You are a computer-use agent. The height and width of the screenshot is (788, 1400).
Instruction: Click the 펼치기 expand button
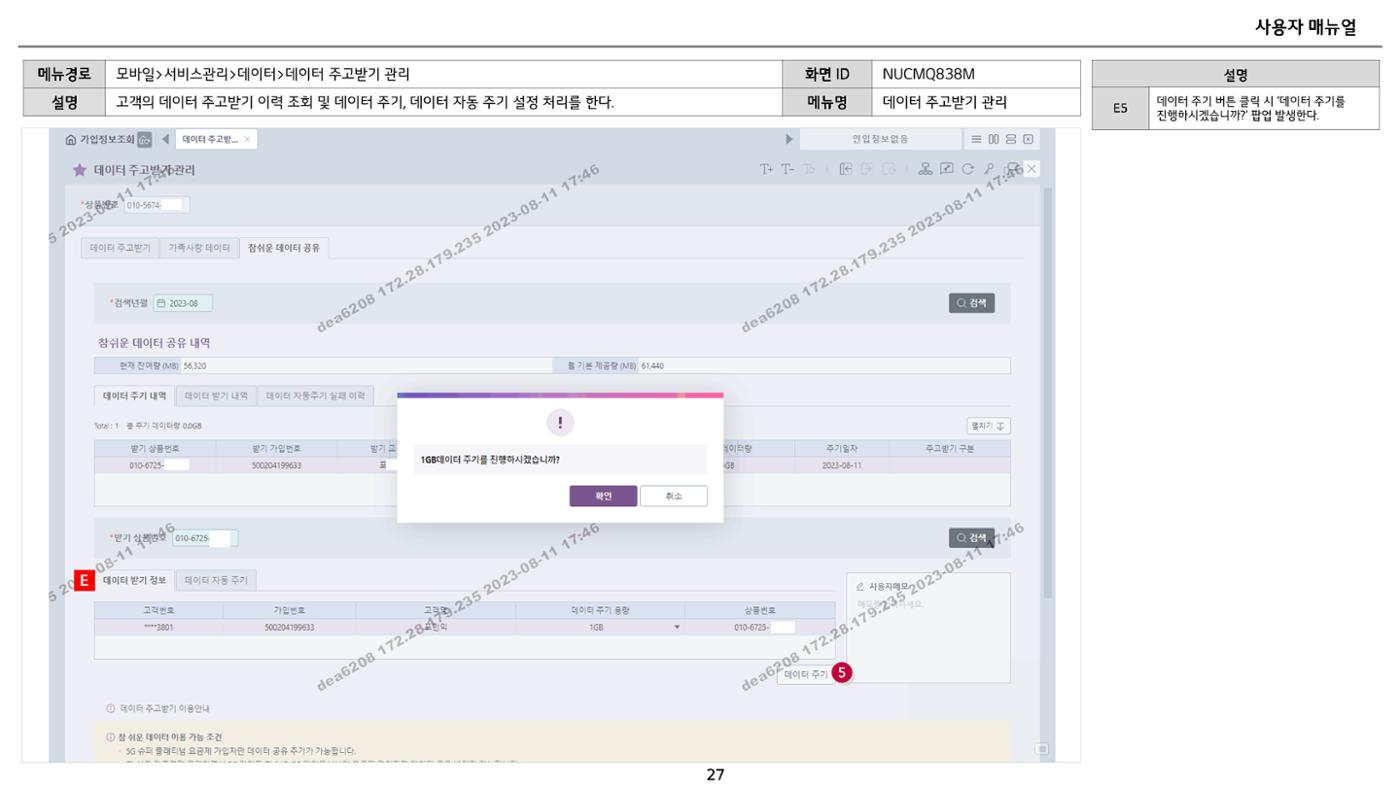(988, 425)
